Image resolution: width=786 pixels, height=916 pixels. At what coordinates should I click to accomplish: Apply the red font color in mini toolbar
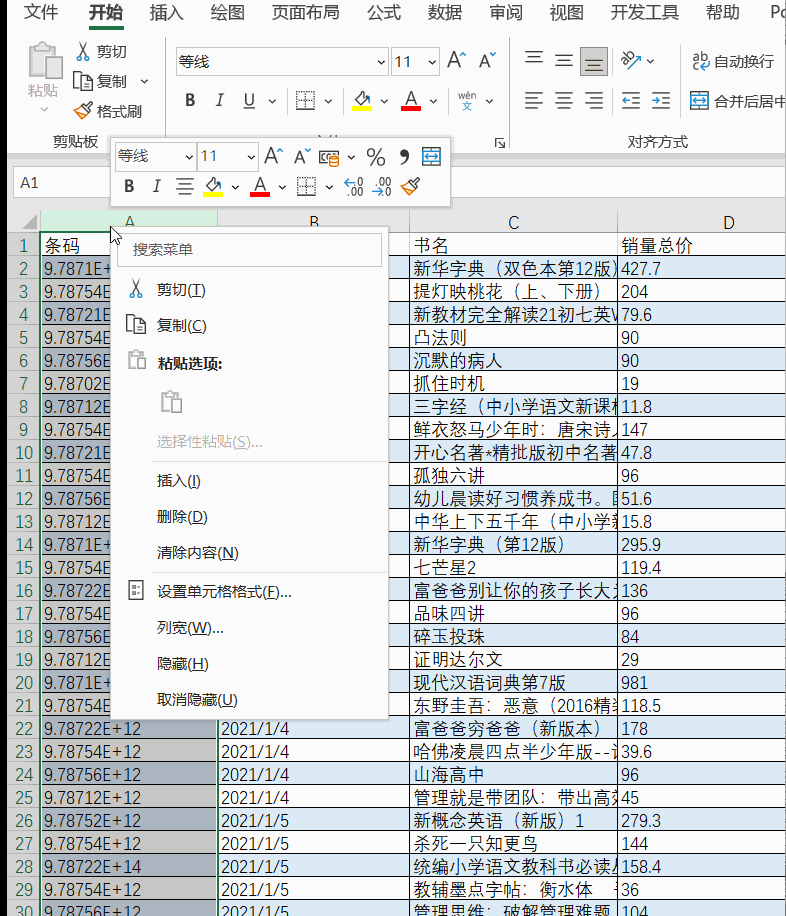pyautogui.click(x=260, y=186)
